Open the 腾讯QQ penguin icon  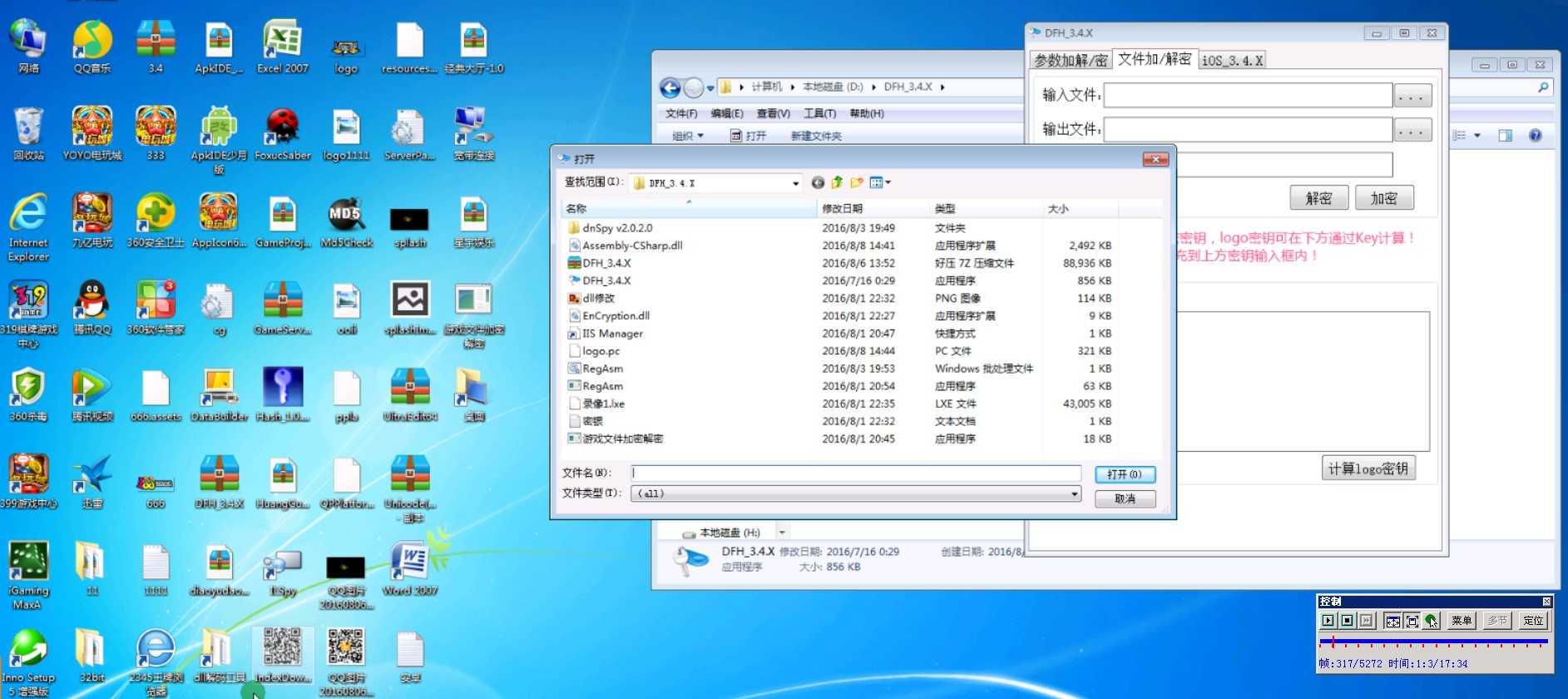92,308
